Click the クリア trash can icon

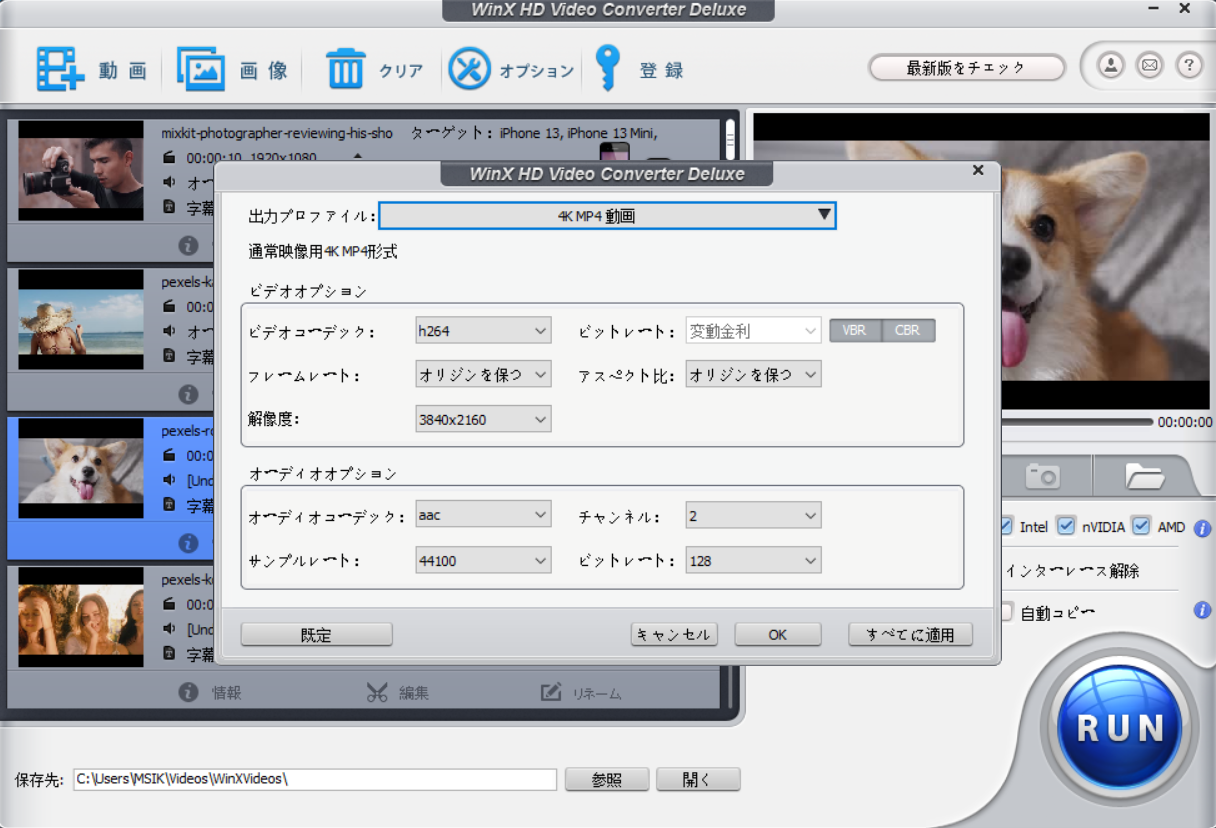click(346, 69)
